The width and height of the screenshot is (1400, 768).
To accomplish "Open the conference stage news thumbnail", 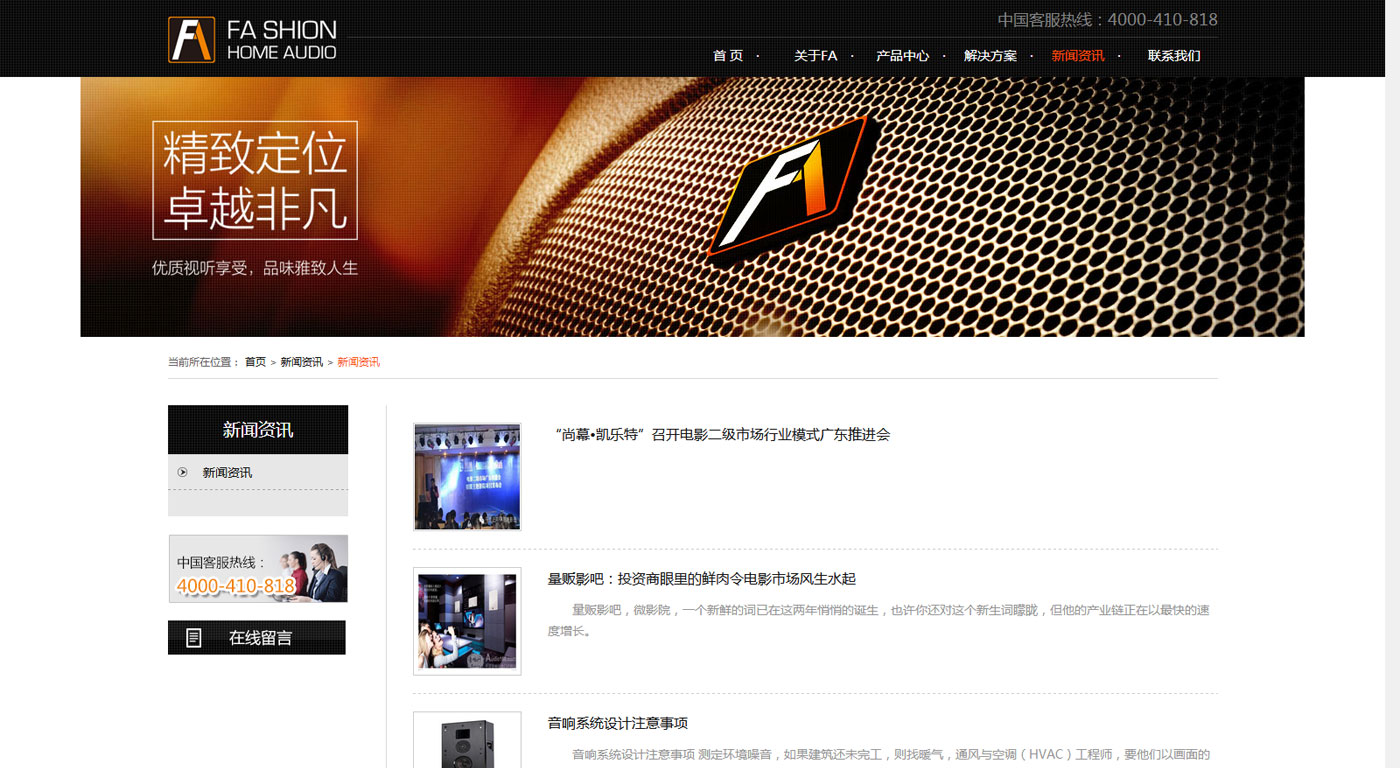I will tap(467, 476).
